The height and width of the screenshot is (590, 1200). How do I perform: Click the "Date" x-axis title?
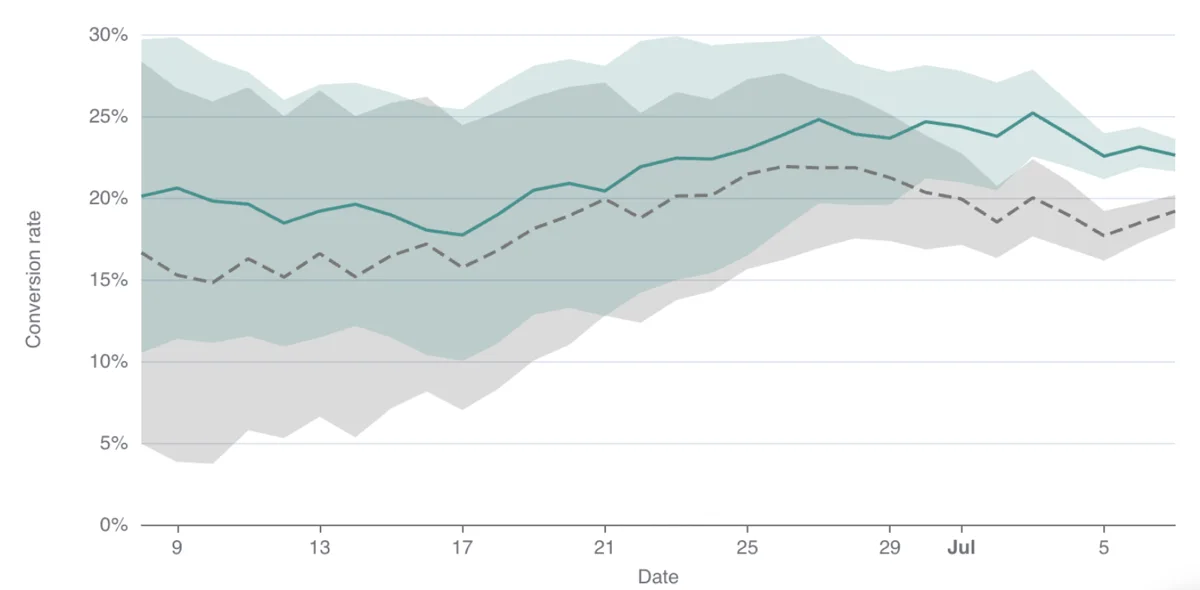click(658, 577)
